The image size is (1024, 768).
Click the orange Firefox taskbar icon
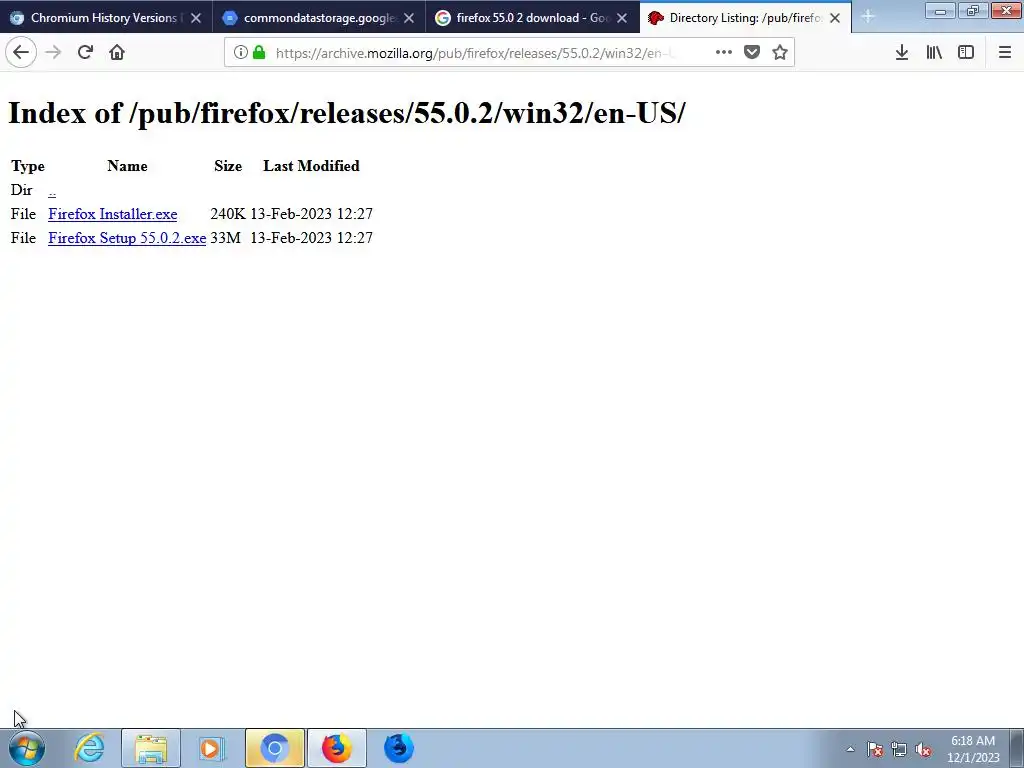(336, 748)
